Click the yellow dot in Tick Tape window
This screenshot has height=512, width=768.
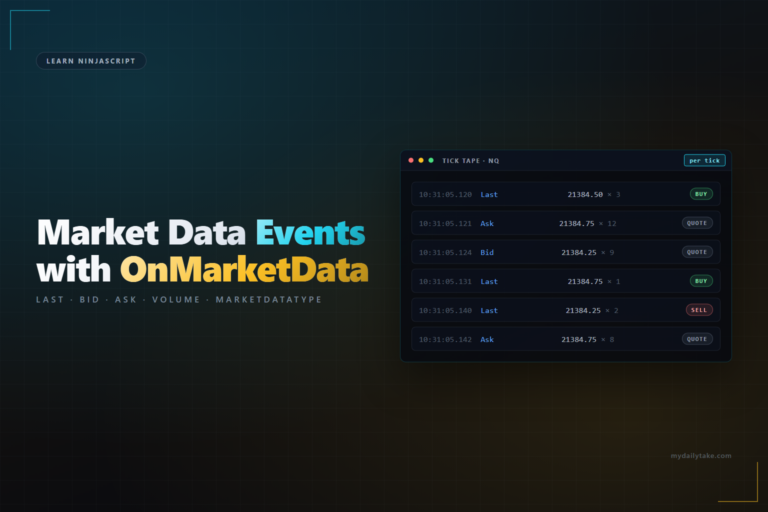[421, 161]
